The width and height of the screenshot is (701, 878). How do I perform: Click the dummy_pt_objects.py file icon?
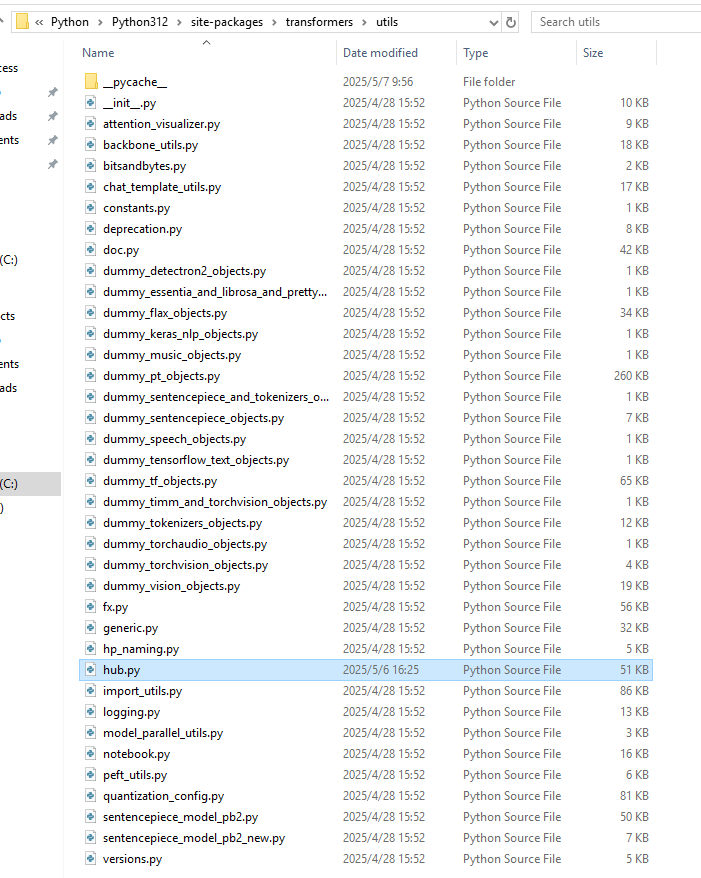point(91,376)
